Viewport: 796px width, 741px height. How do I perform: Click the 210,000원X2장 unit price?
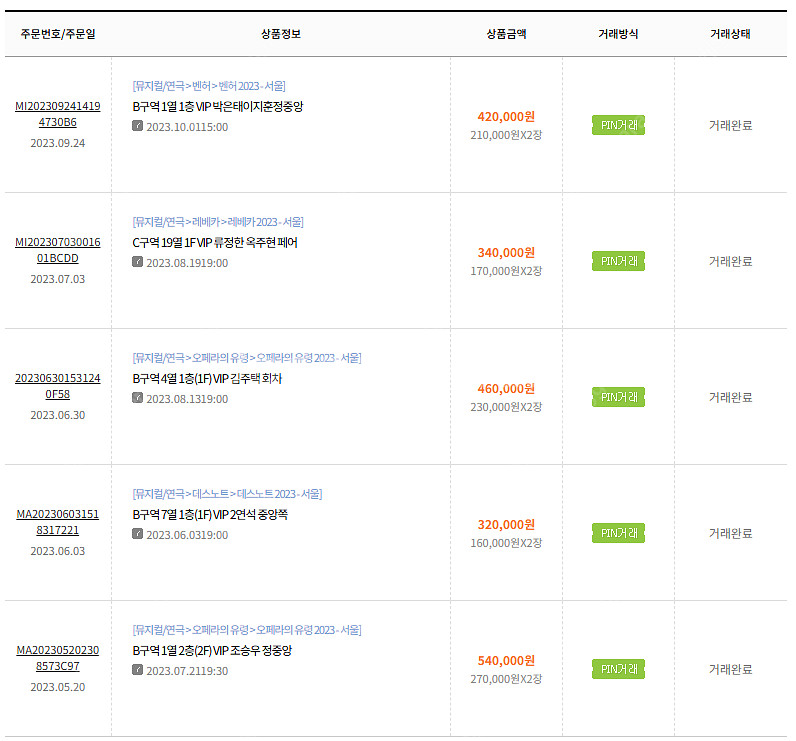pyautogui.click(x=506, y=135)
